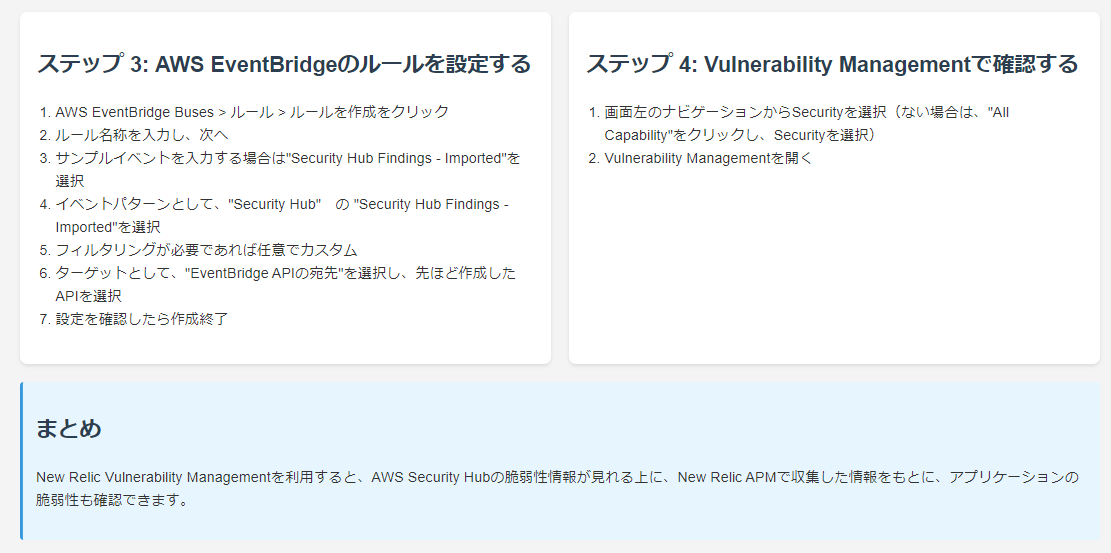The image size is (1111, 553).
Task: Select the 設定を確認したら作成終了 list item
Action: [142, 319]
